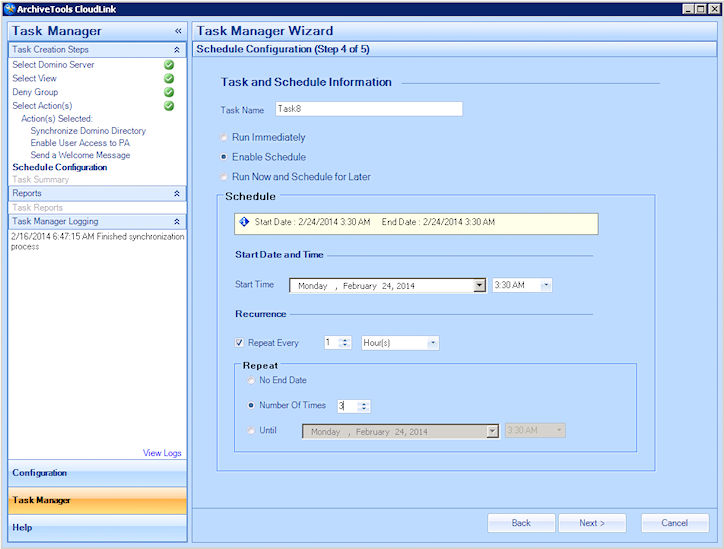The image size is (724, 549).
Task: Click the ArchiveTools CloudLink title bar icon
Action: tap(9, 9)
